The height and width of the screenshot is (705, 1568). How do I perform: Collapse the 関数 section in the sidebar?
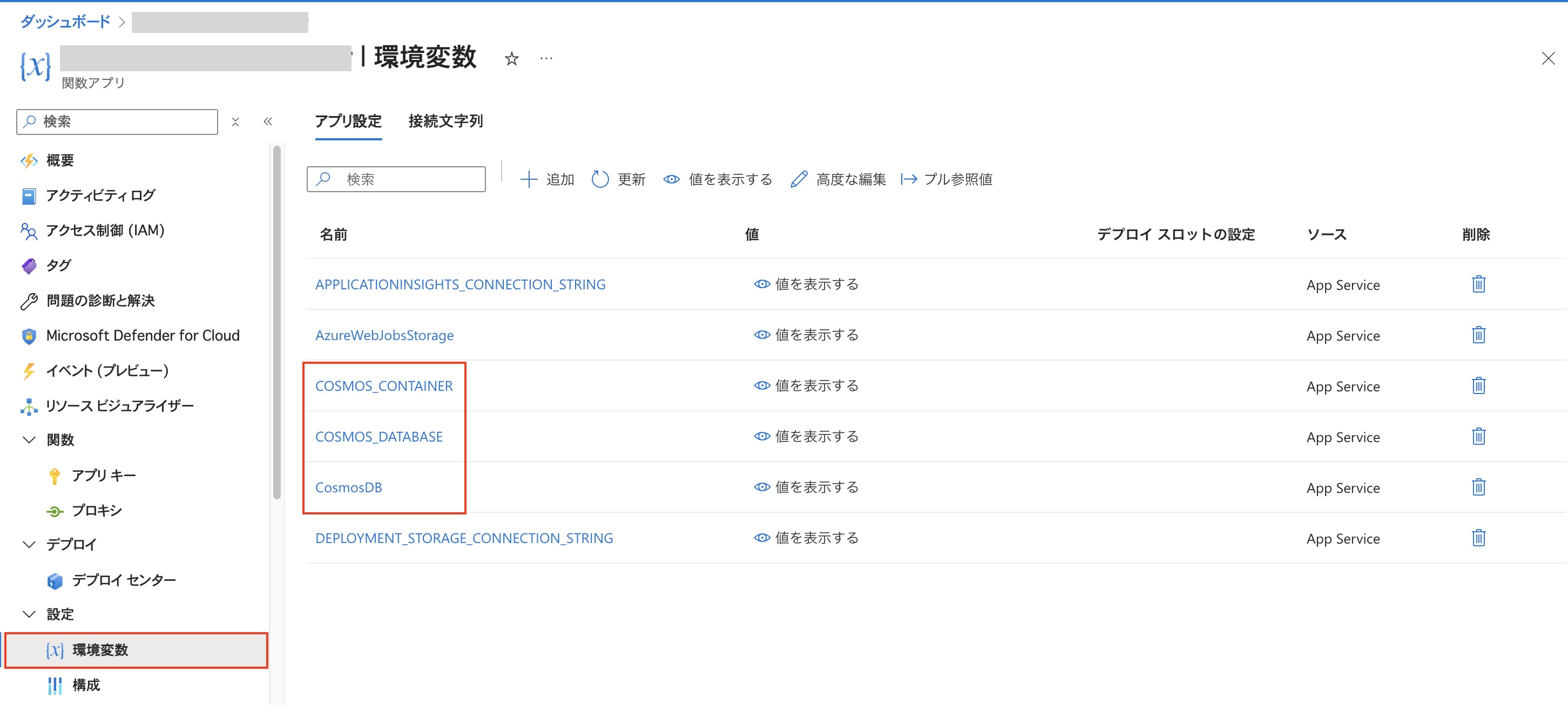(x=29, y=439)
